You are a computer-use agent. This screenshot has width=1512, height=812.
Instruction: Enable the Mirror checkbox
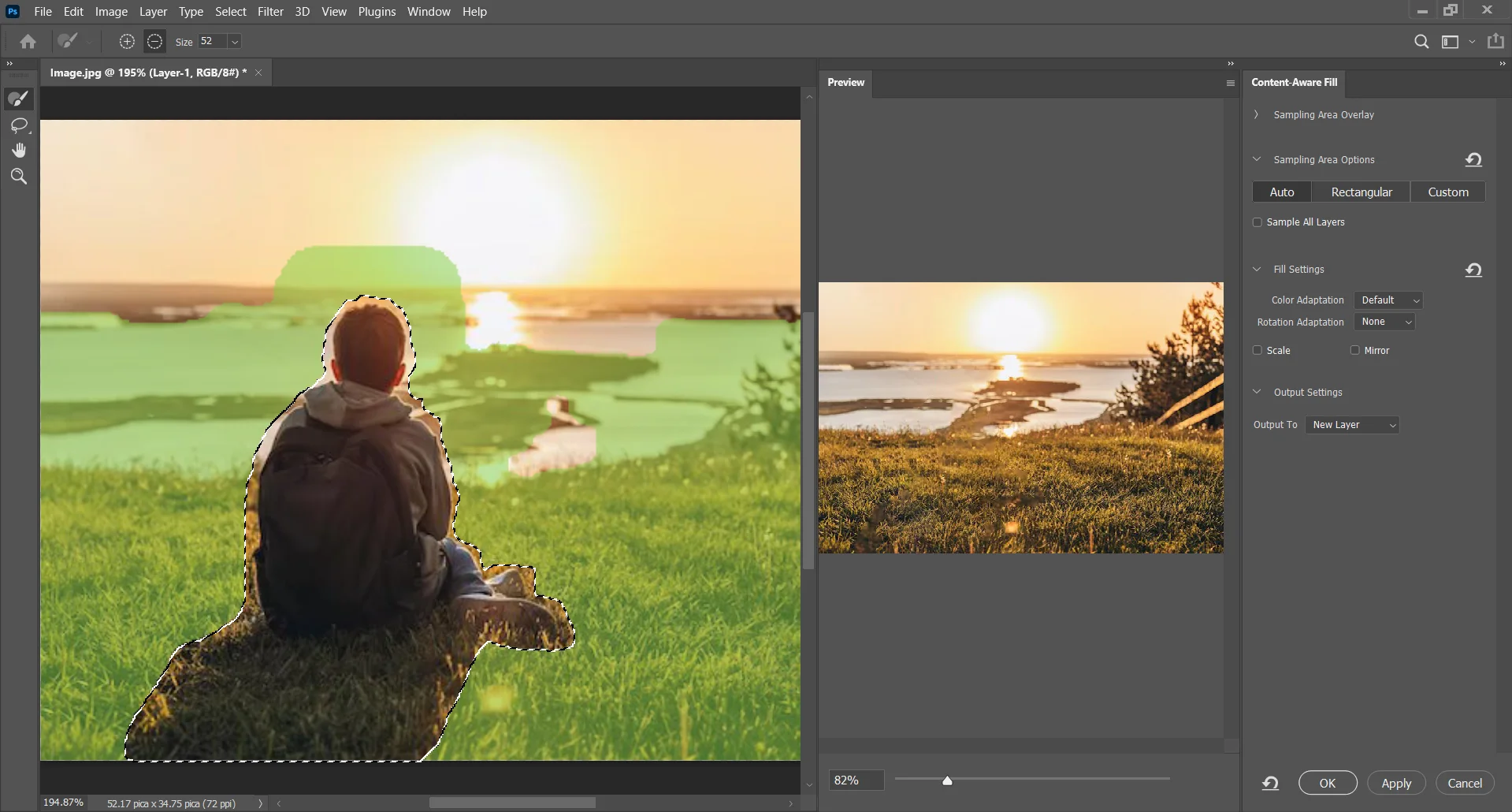click(1355, 351)
